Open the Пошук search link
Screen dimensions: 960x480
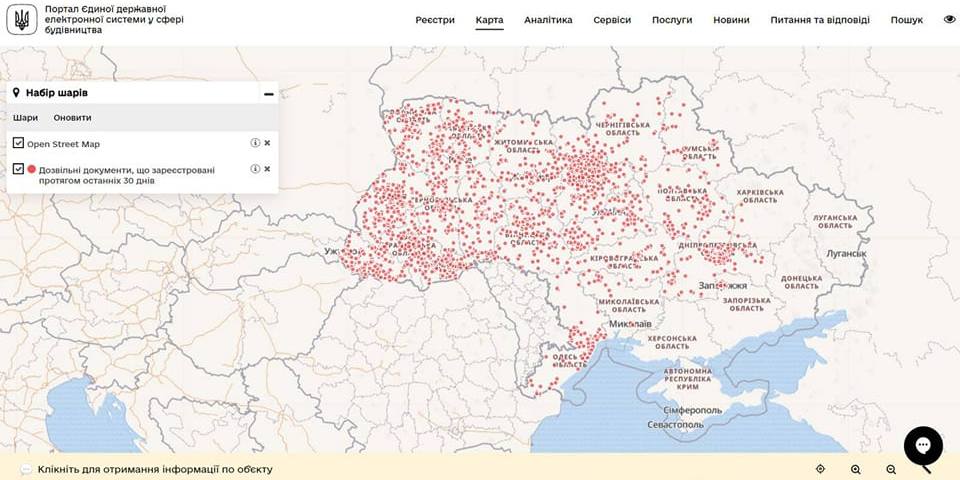pos(907,20)
